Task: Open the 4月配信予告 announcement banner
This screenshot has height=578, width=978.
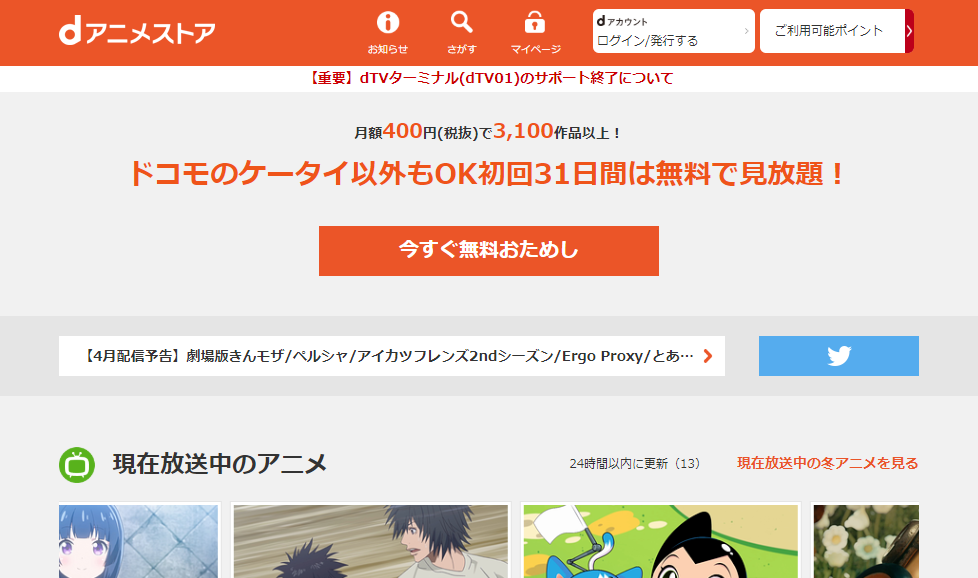Action: pos(392,356)
